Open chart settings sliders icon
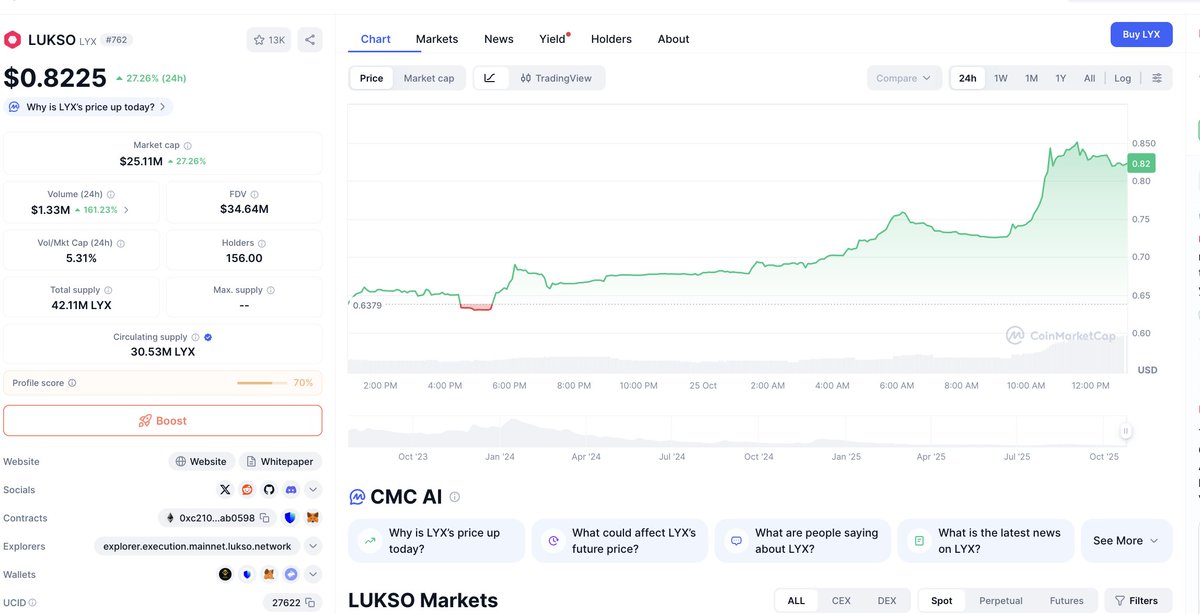The image size is (1200, 614). pos(1157,78)
